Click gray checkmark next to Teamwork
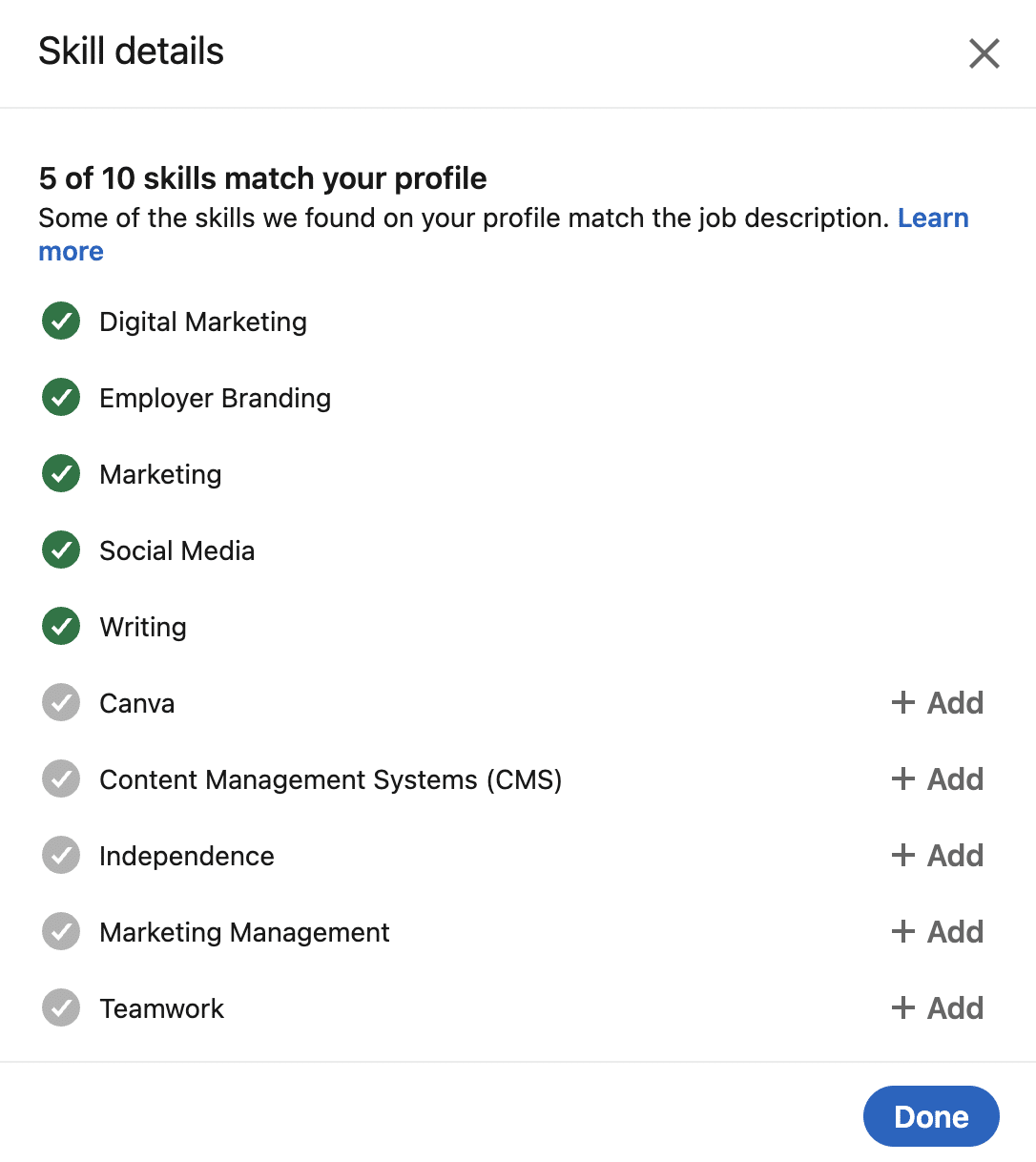1036x1162 pixels. 61,1008
